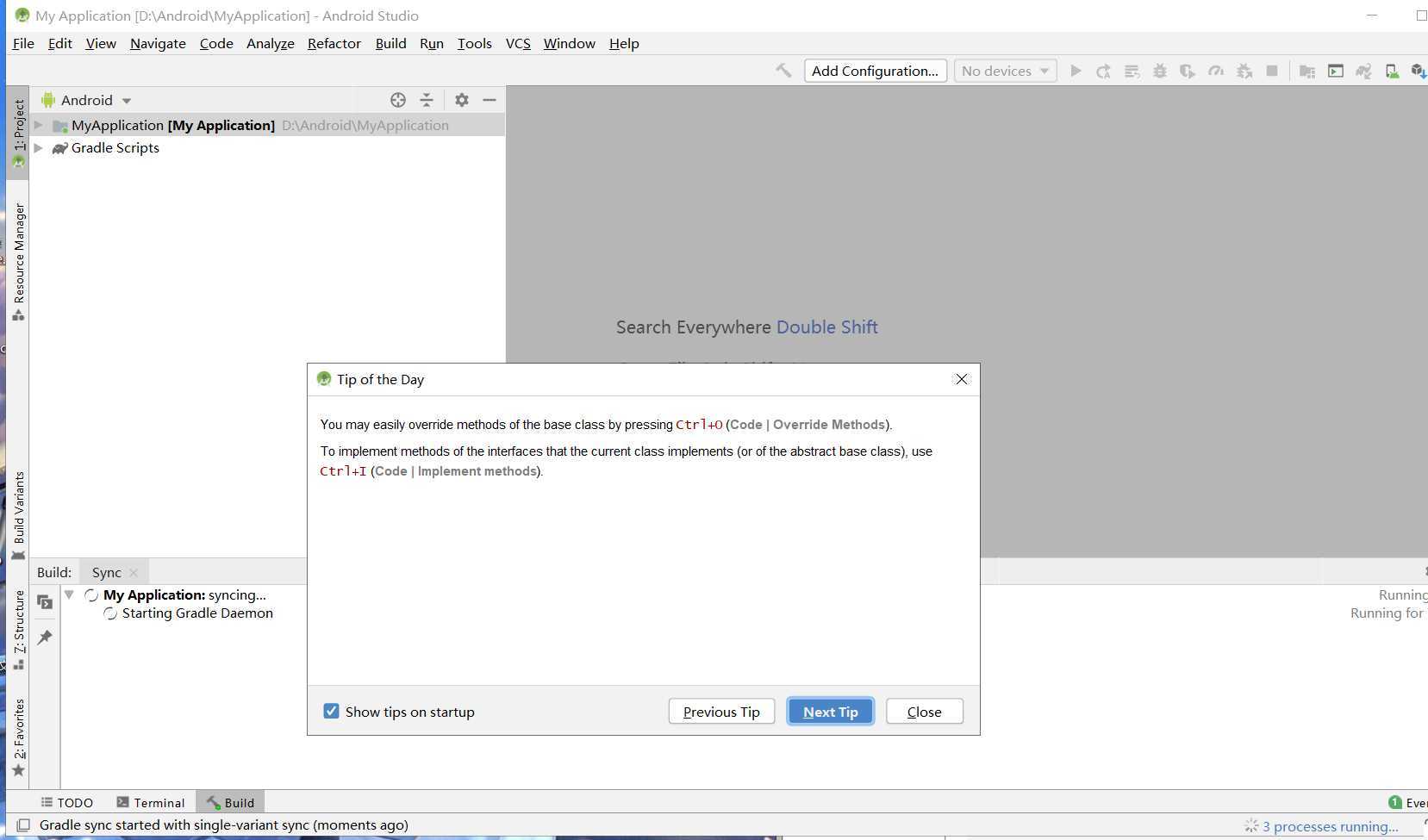Viewport: 1428px width, 840px height.
Task: Click Gradle sync started status message
Action: (224, 825)
